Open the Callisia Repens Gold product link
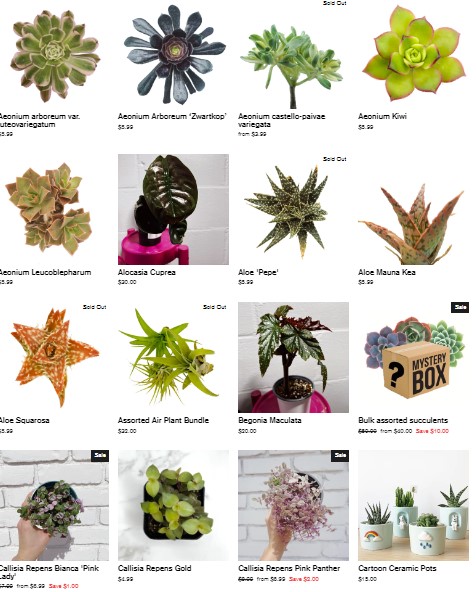Viewport: 476px width, 592px height. [x=154, y=568]
